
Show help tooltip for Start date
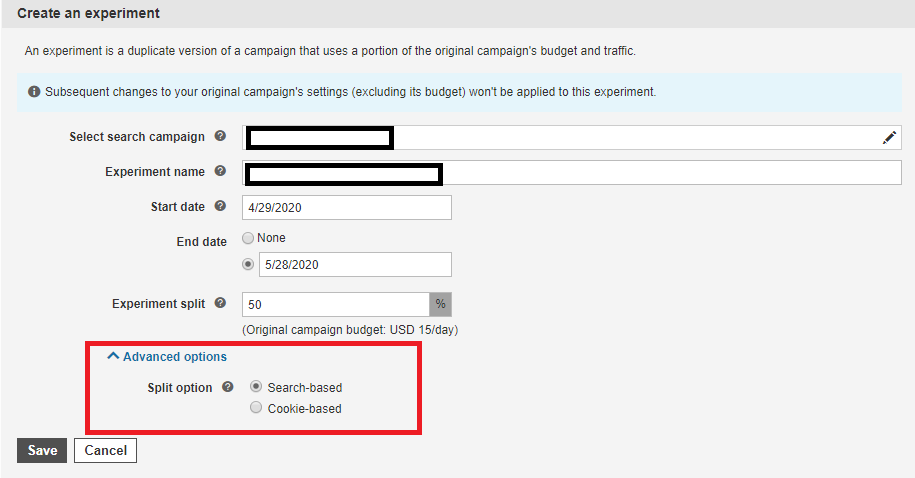pos(220,206)
